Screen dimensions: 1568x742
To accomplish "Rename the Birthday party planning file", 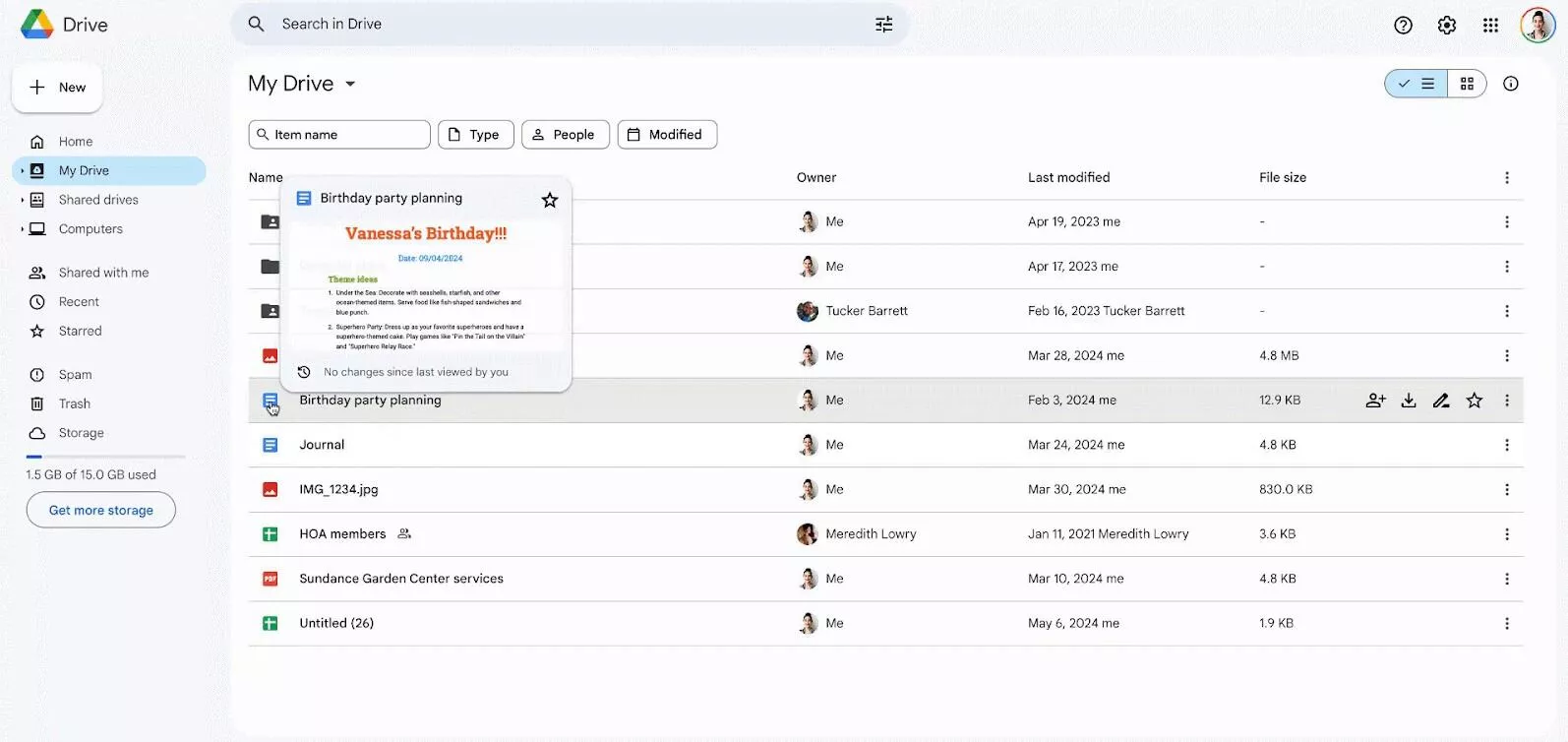I will [x=1441, y=401].
